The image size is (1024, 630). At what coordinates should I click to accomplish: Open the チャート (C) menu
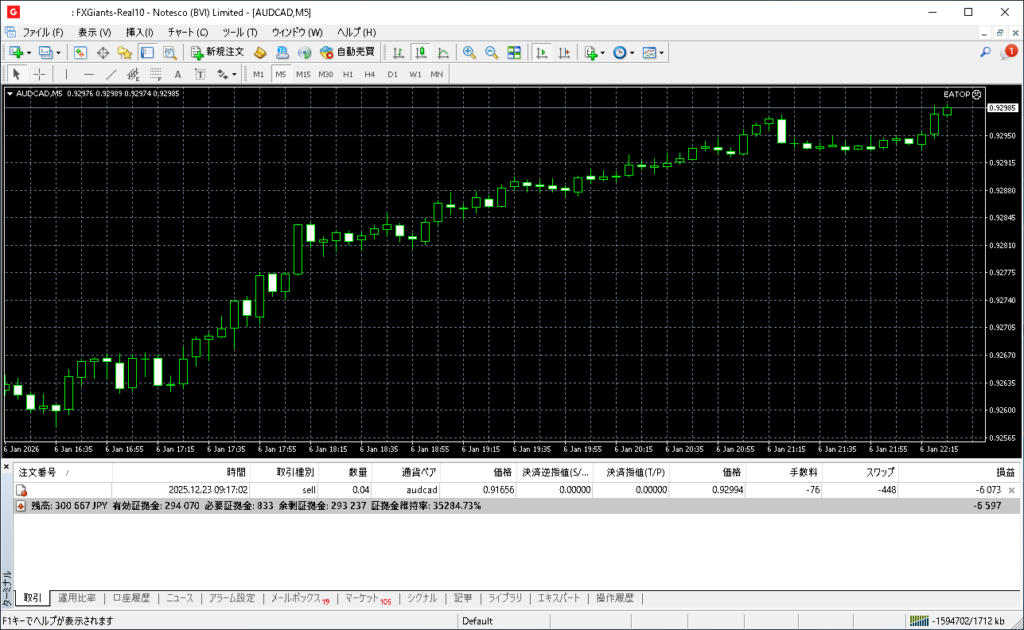[187, 32]
